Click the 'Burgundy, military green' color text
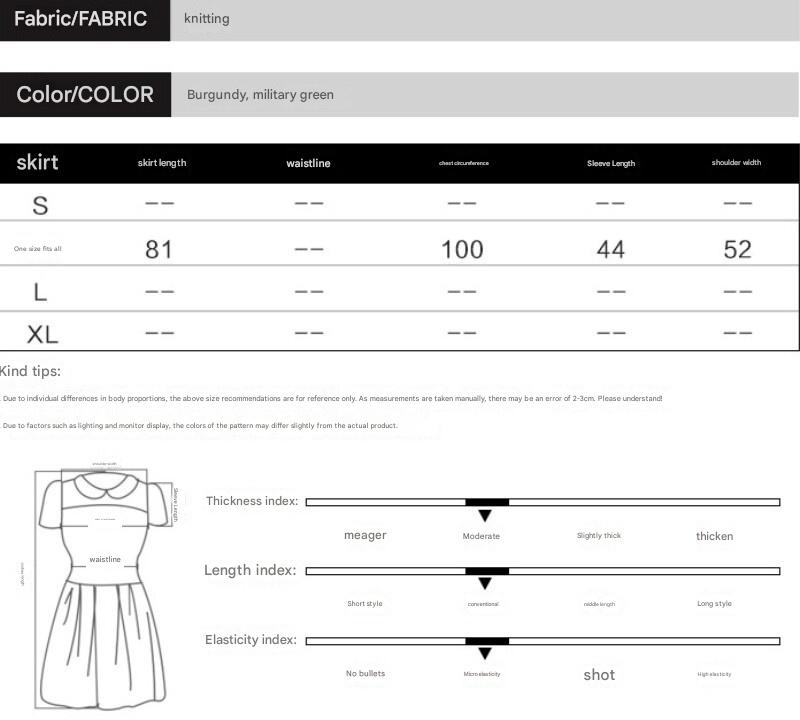800x720 pixels. 260,95
